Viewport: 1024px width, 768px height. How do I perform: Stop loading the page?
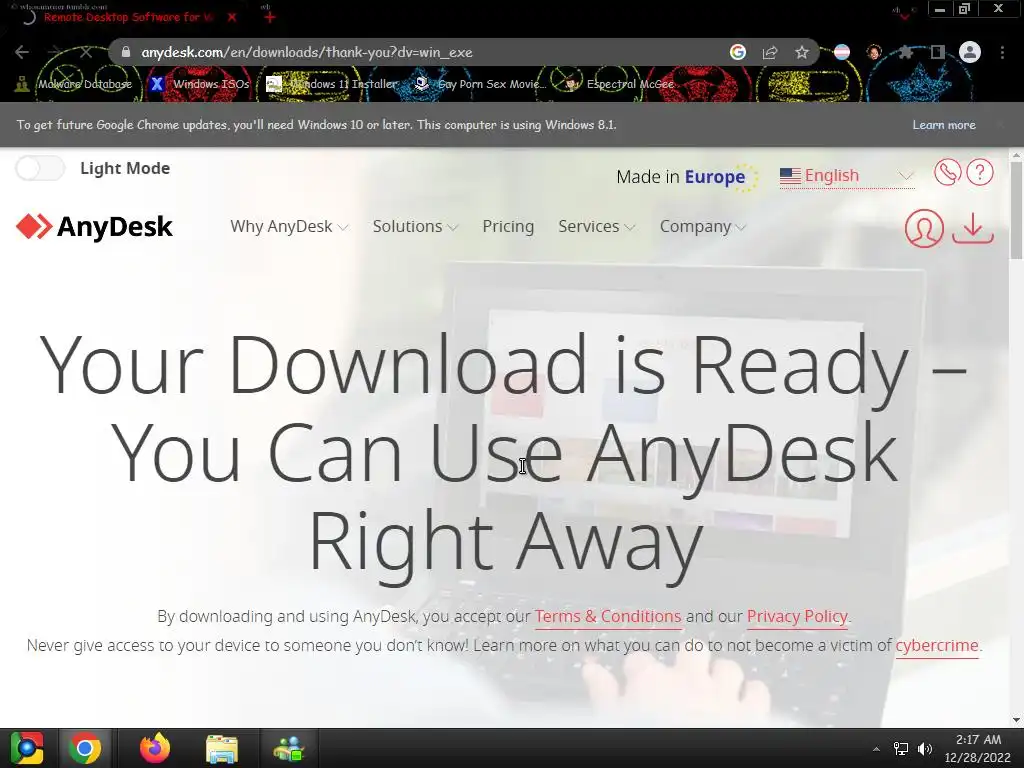(86, 52)
